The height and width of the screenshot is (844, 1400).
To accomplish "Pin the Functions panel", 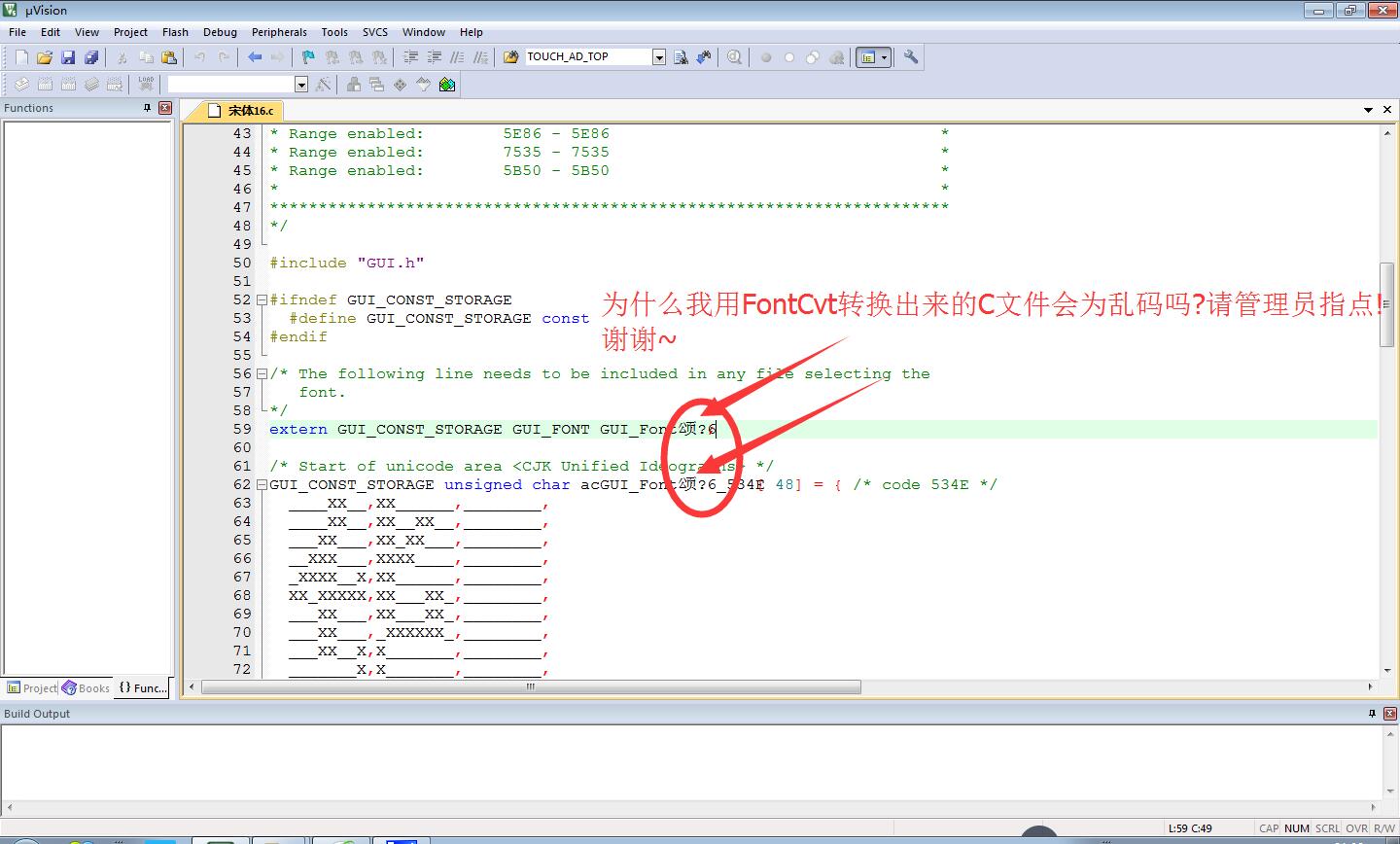I will [148, 108].
